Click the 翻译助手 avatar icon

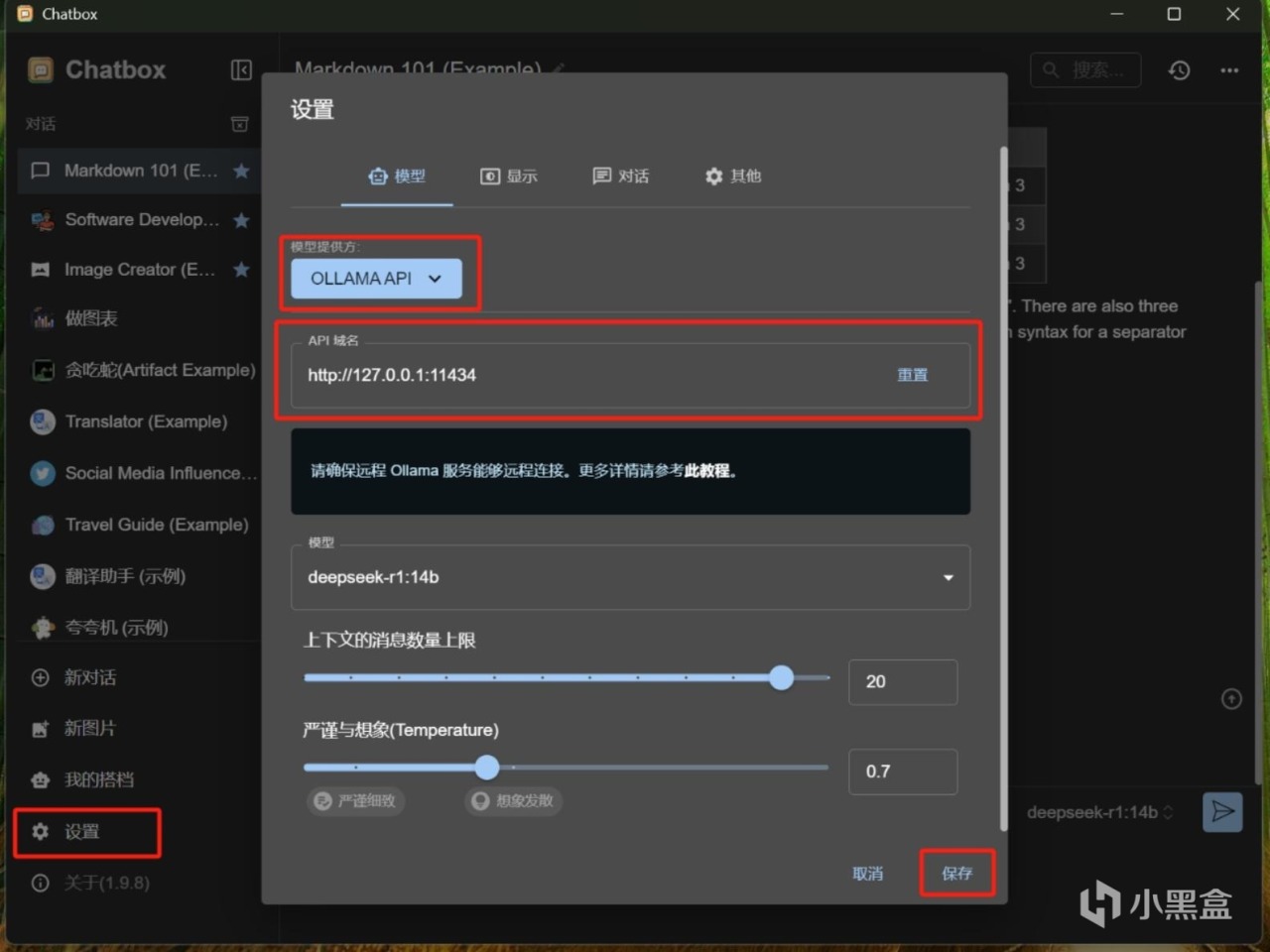(43, 576)
